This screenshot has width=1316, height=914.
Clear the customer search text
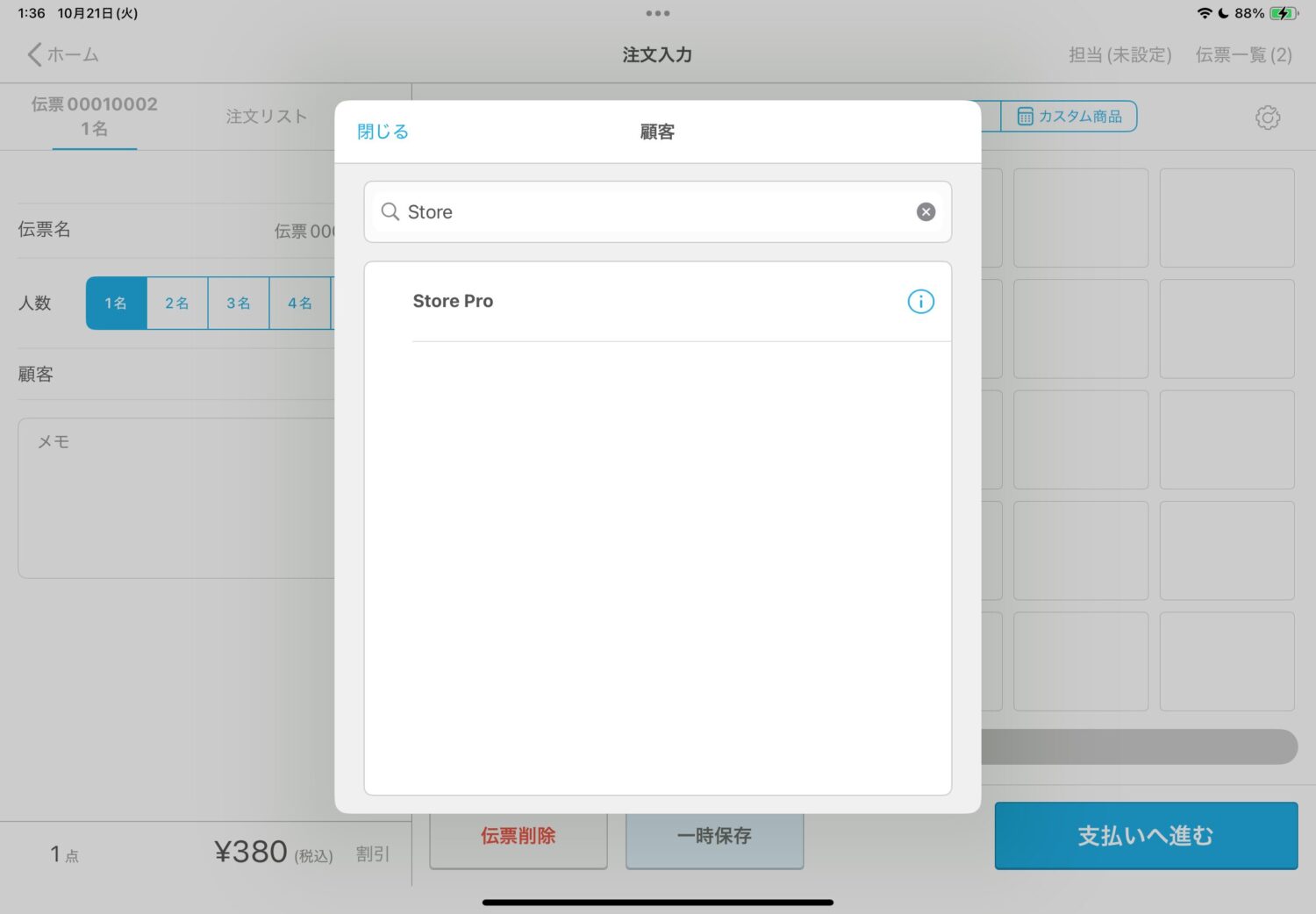tap(926, 212)
